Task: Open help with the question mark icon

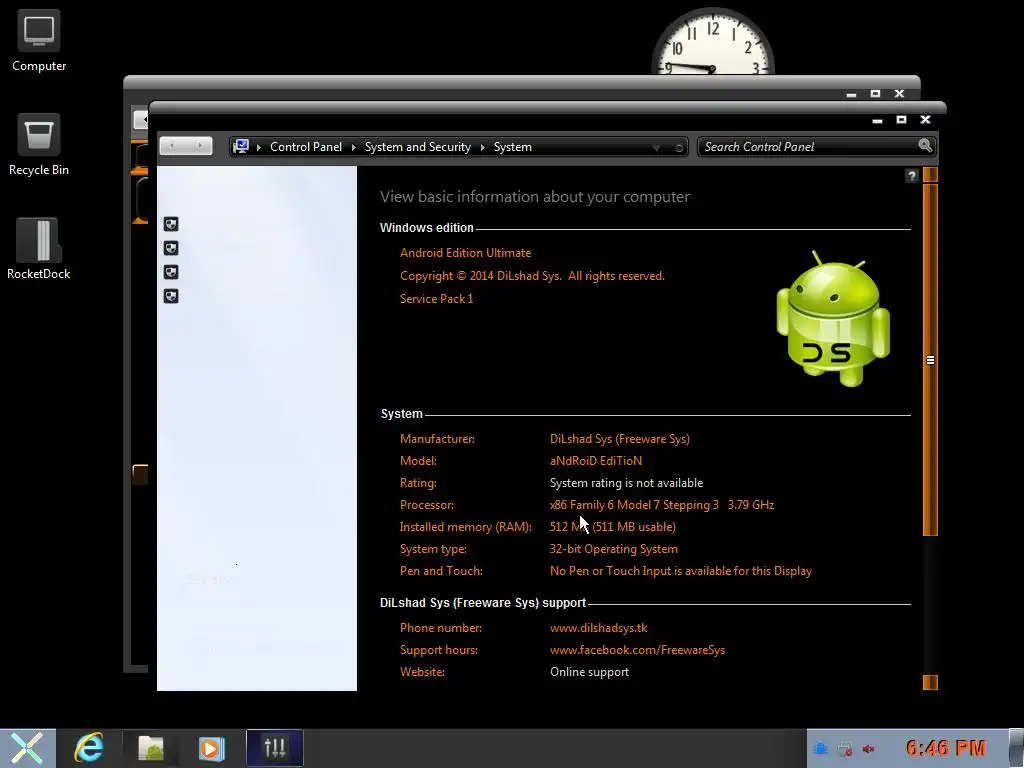Action: point(912,176)
